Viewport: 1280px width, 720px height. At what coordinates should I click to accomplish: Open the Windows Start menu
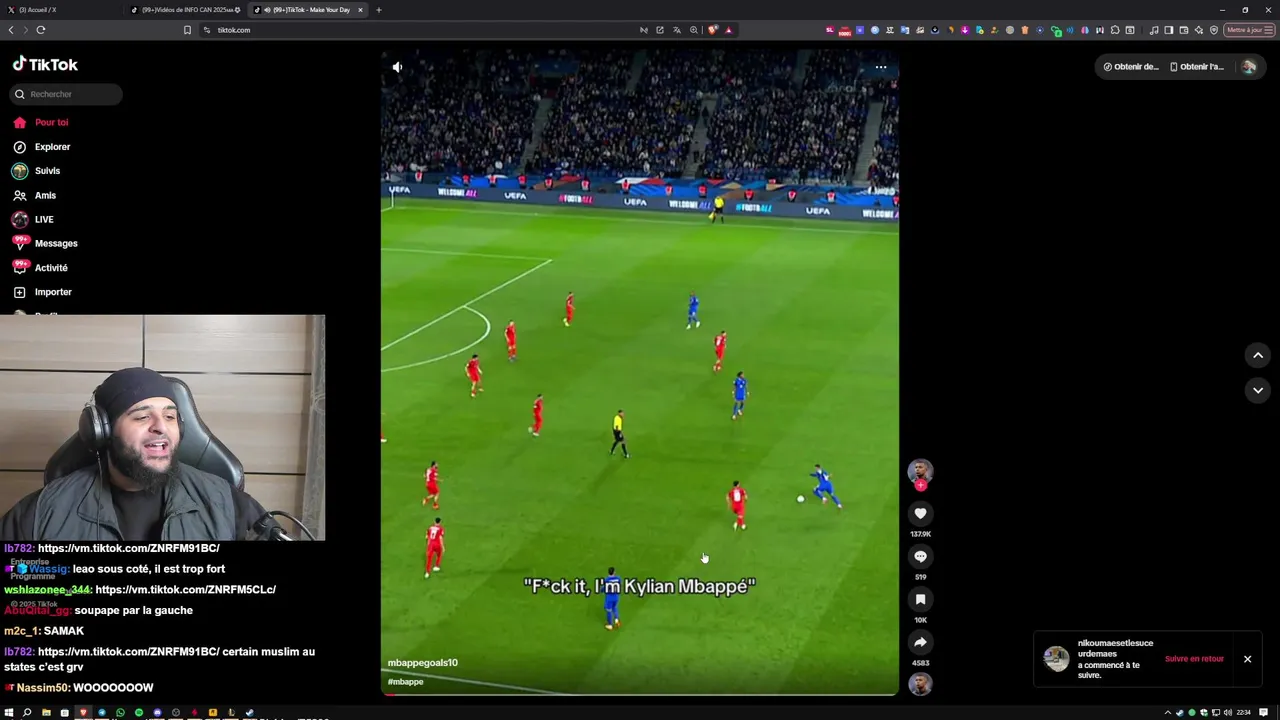click(9, 713)
